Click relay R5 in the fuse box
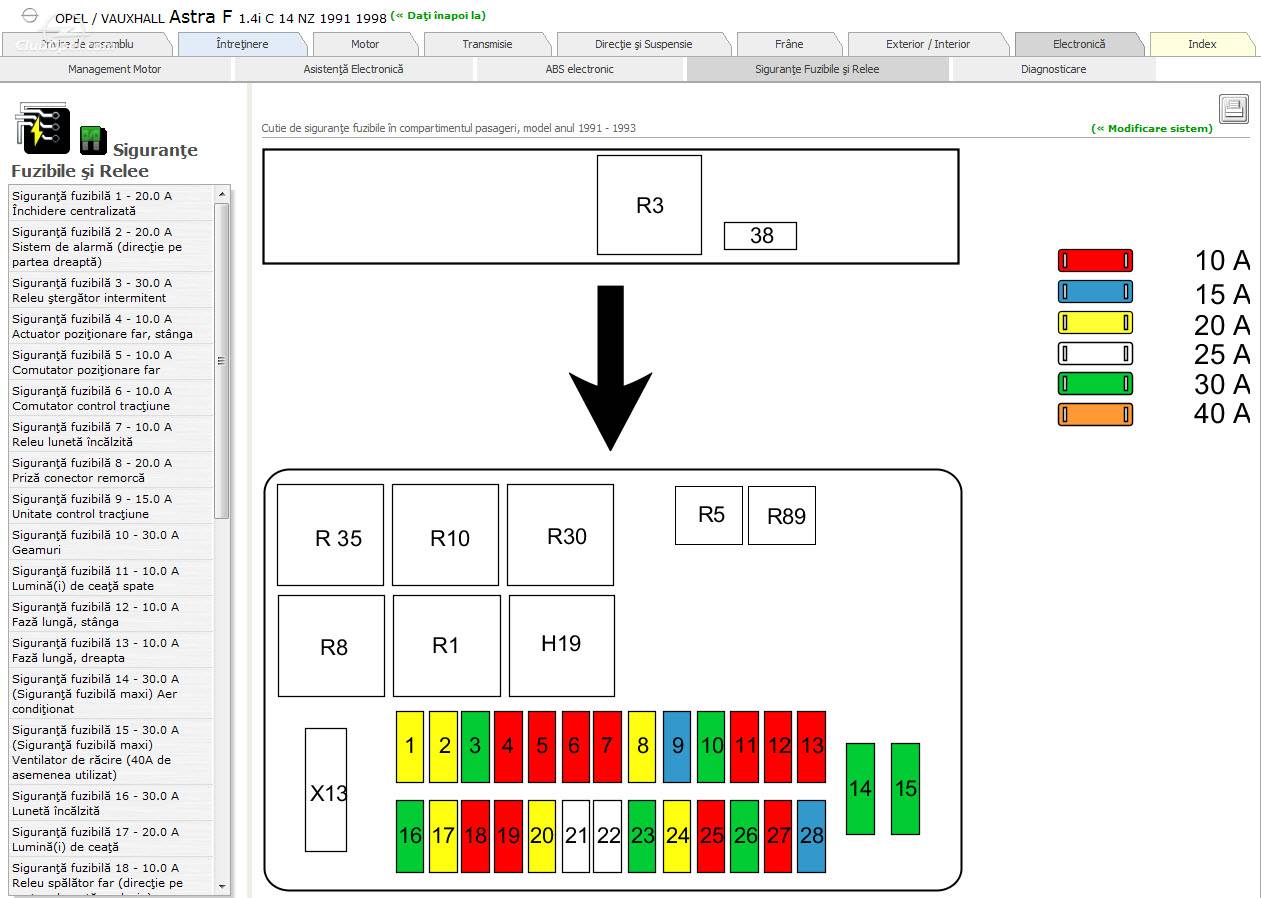 point(709,515)
